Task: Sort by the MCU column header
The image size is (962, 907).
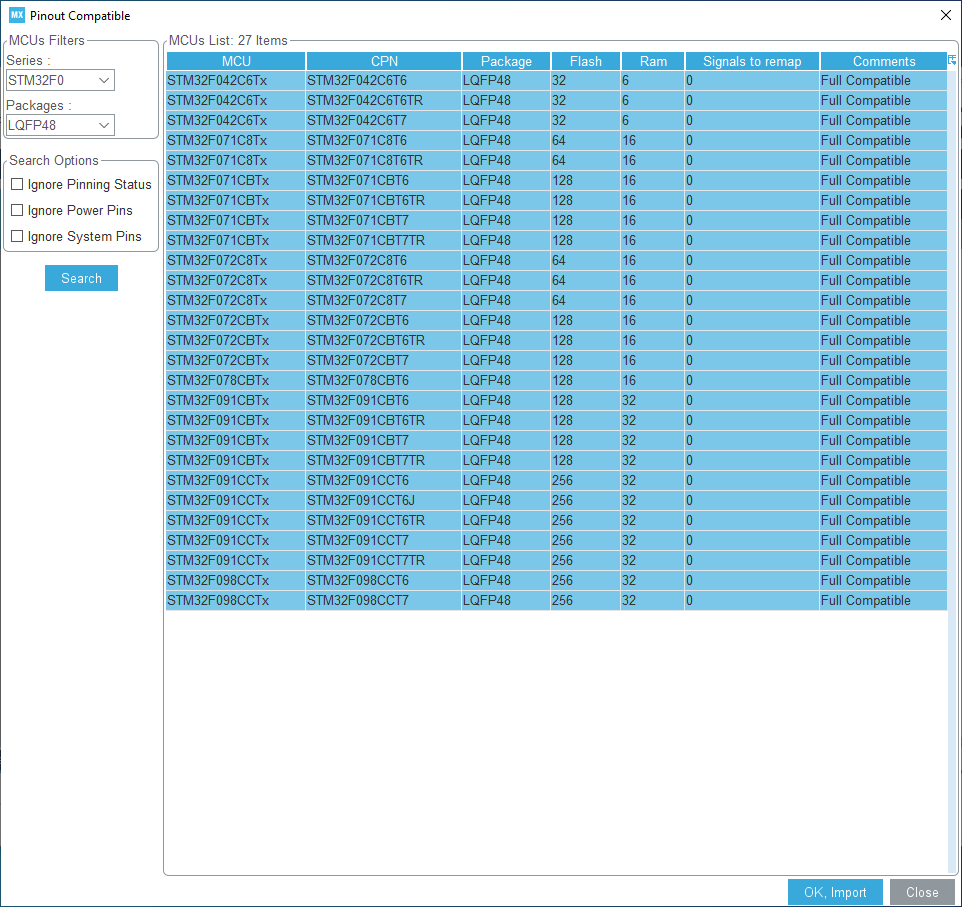Action: click(x=236, y=61)
